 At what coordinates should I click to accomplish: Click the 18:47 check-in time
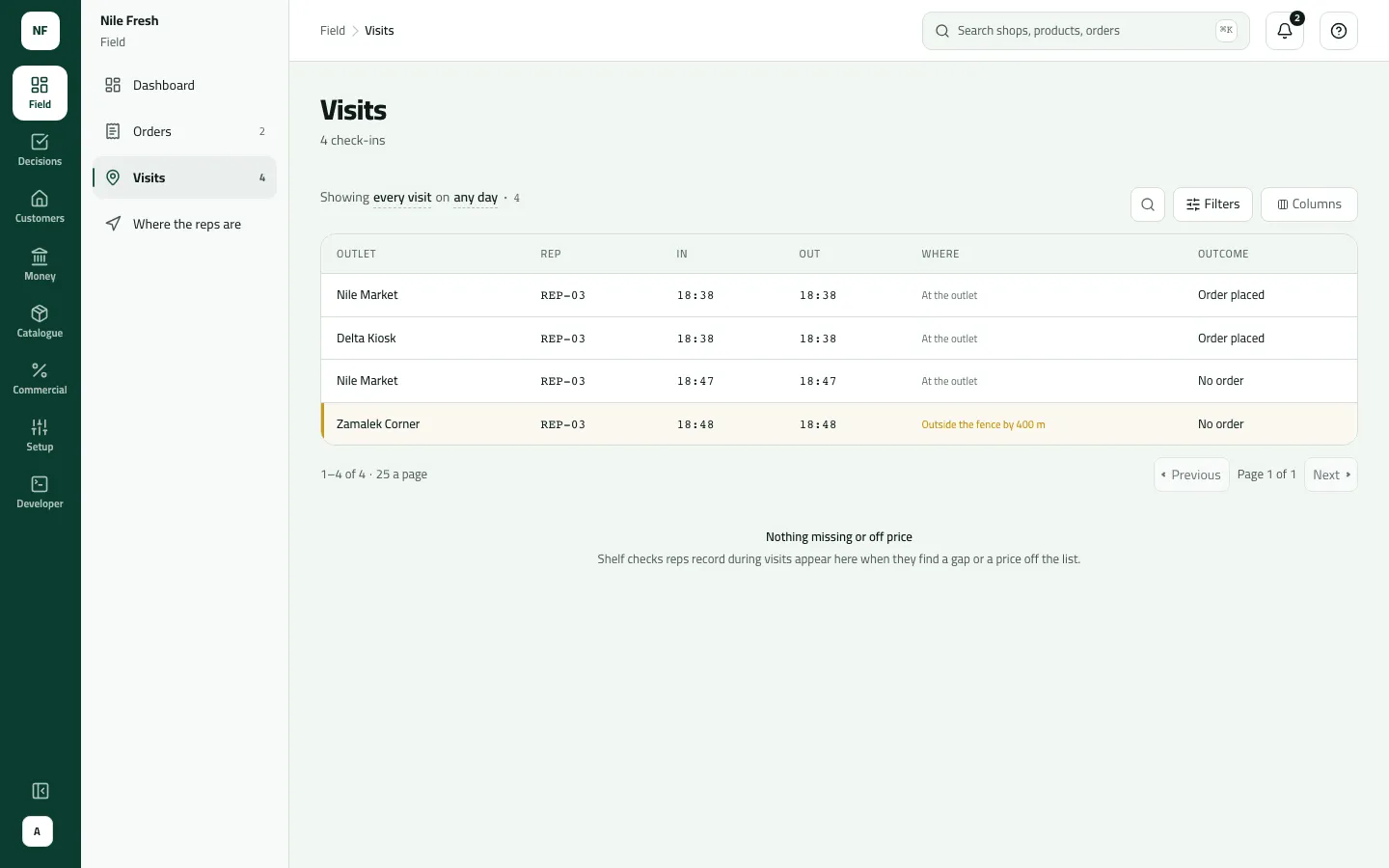pos(695,381)
